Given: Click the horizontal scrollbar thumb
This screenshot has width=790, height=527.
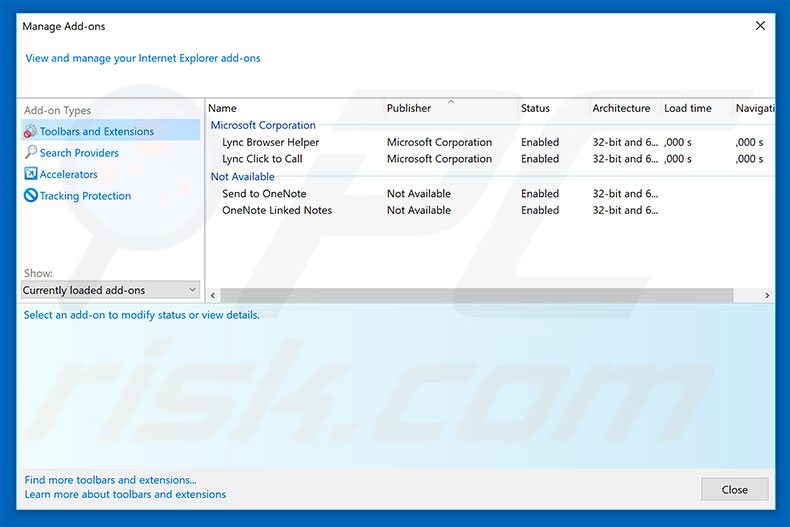Looking at the screenshot, I should tap(477, 295).
